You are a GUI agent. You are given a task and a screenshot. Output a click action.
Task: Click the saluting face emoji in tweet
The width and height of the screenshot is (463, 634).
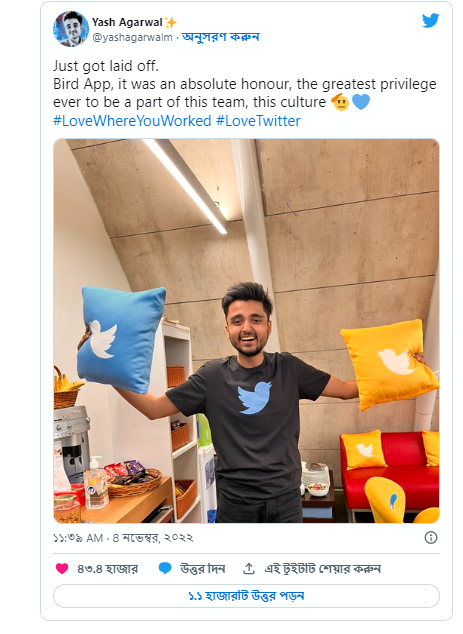340,101
